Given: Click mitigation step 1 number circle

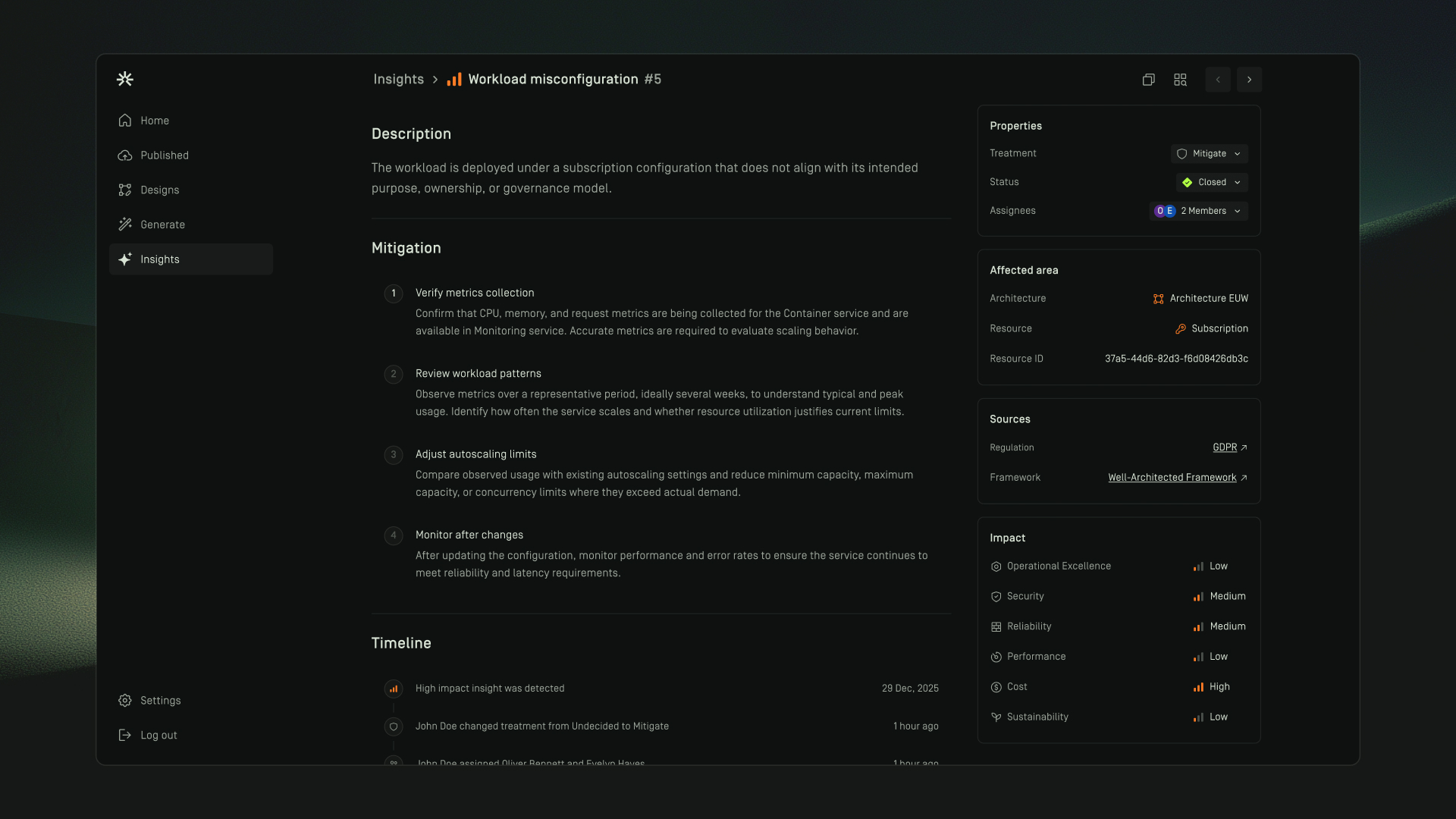Looking at the screenshot, I should coord(394,293).
